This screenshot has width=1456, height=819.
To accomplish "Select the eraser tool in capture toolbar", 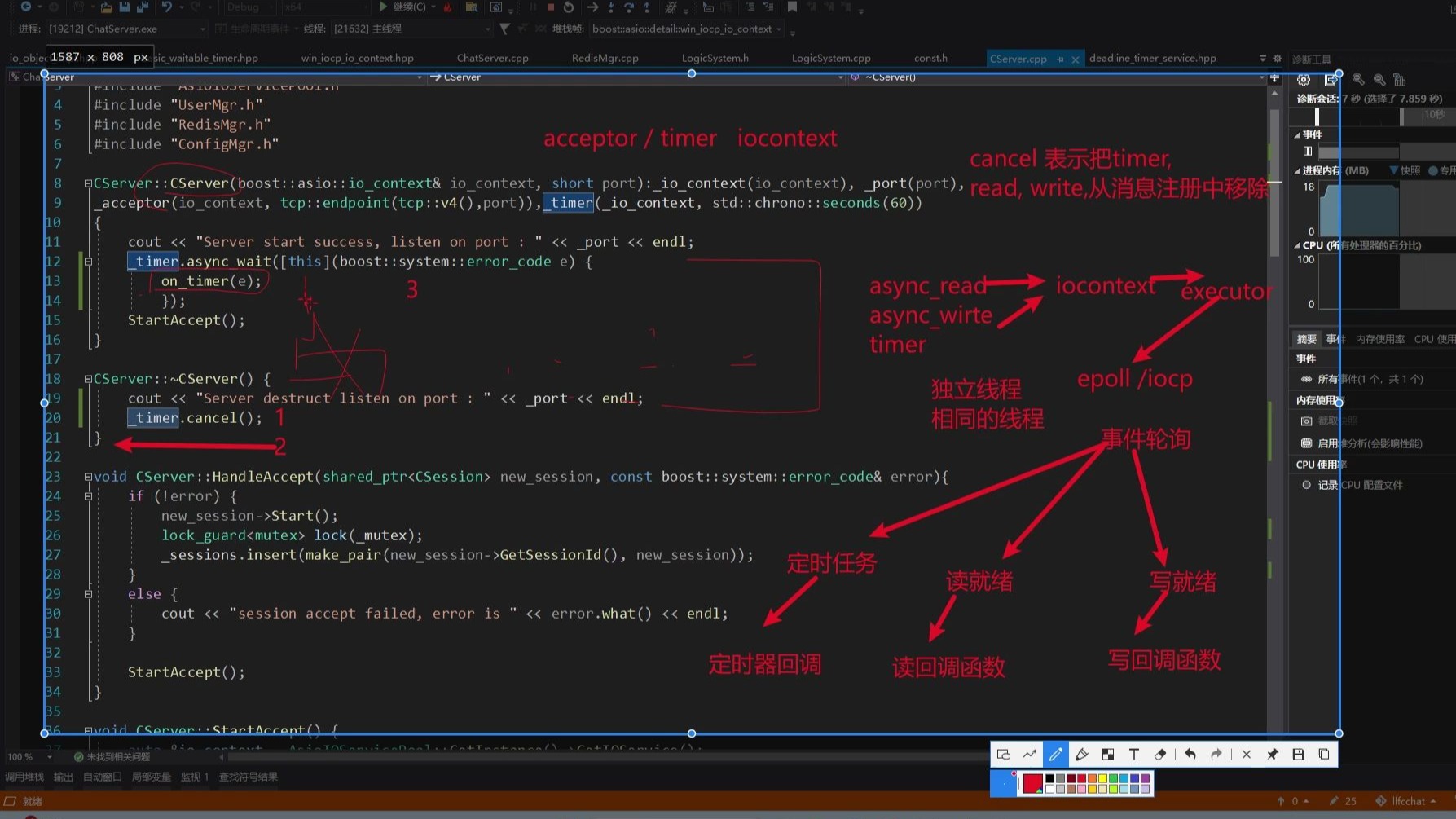I will (1160, 755).
